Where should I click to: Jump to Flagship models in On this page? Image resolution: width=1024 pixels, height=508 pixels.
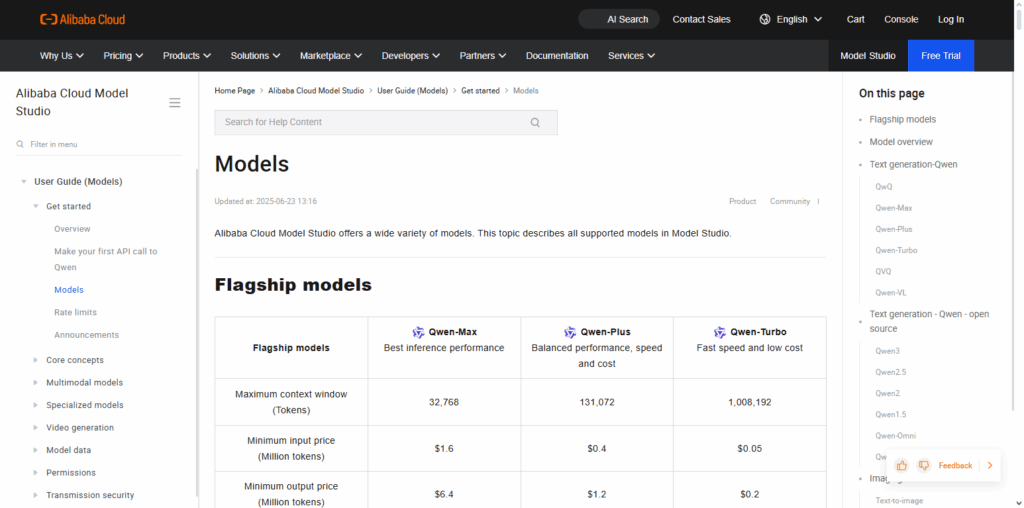point(903,119)
